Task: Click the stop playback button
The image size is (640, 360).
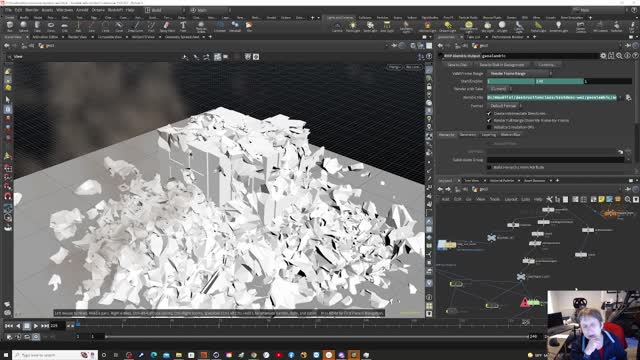Action: point(27,326)
